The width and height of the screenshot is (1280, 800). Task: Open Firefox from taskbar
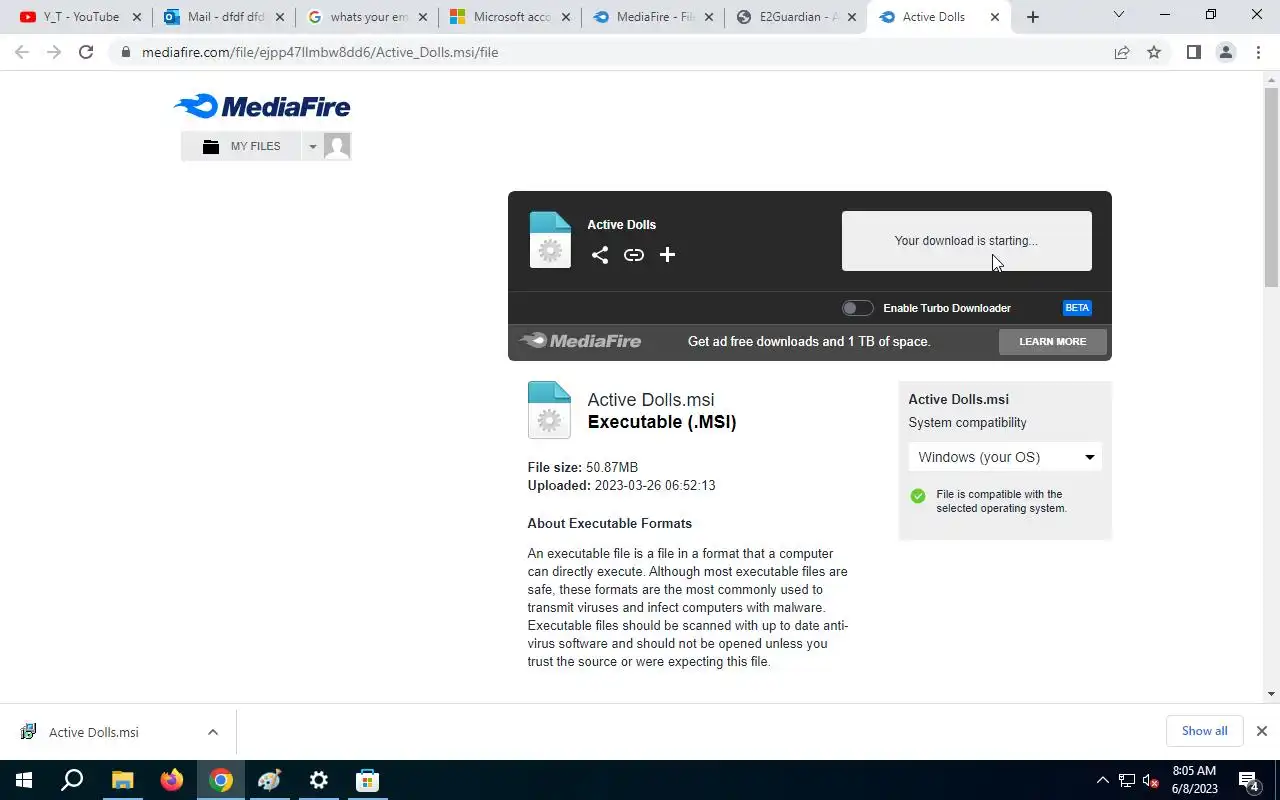171,780
